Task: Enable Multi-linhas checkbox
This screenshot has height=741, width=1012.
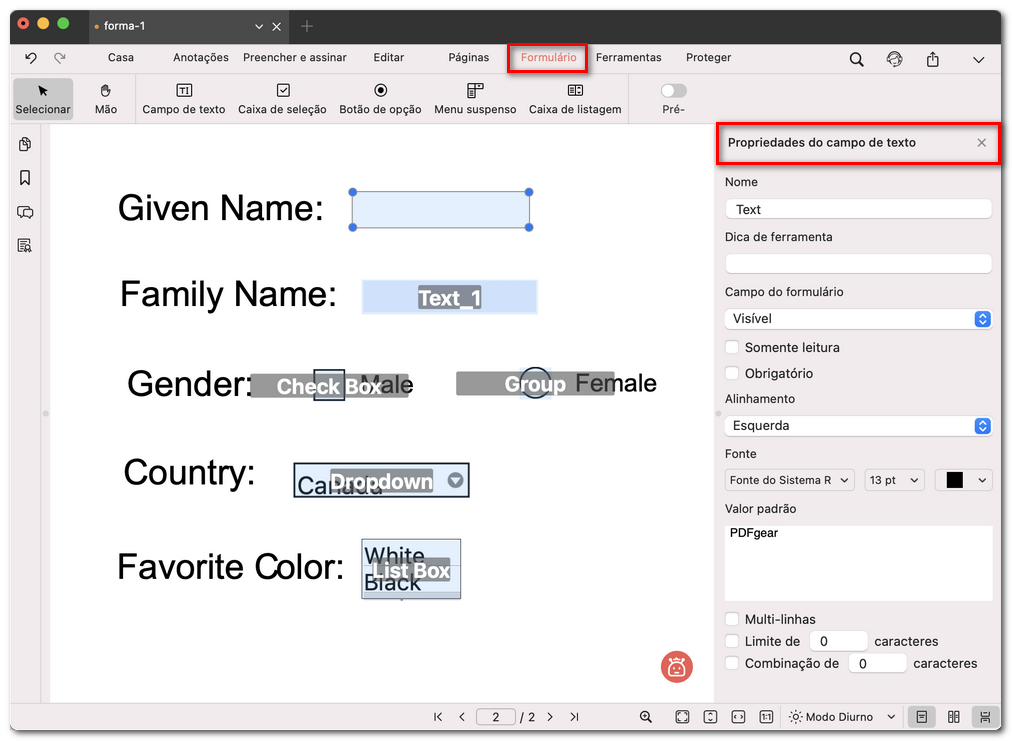Action: point(733,620)
